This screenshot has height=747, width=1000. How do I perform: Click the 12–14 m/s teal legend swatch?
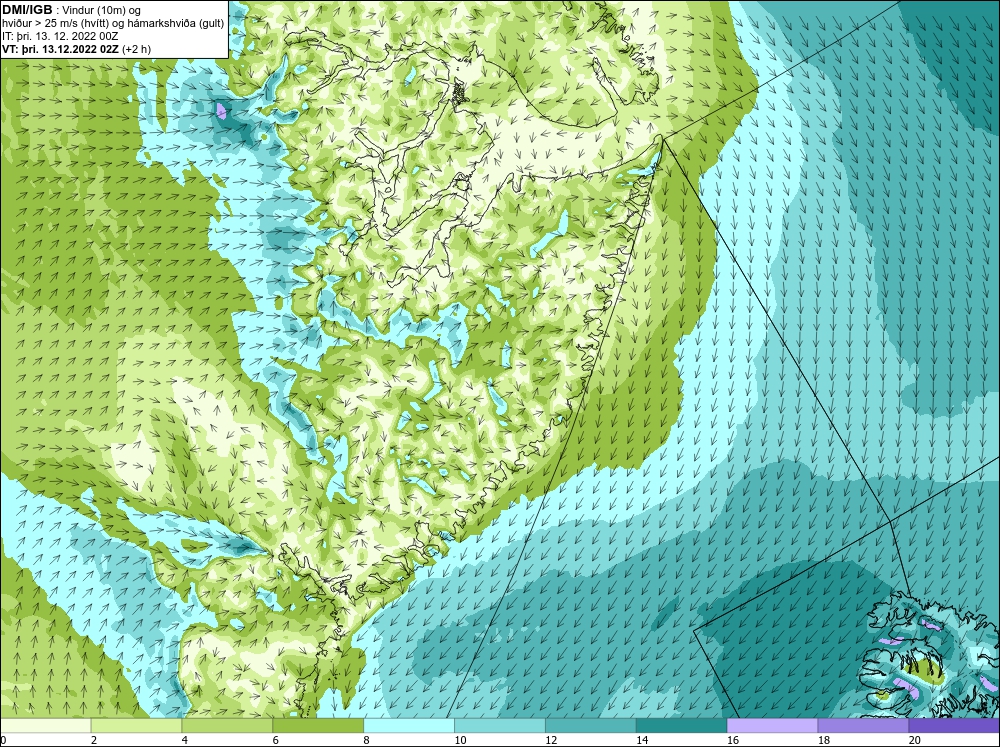[591, 726]
